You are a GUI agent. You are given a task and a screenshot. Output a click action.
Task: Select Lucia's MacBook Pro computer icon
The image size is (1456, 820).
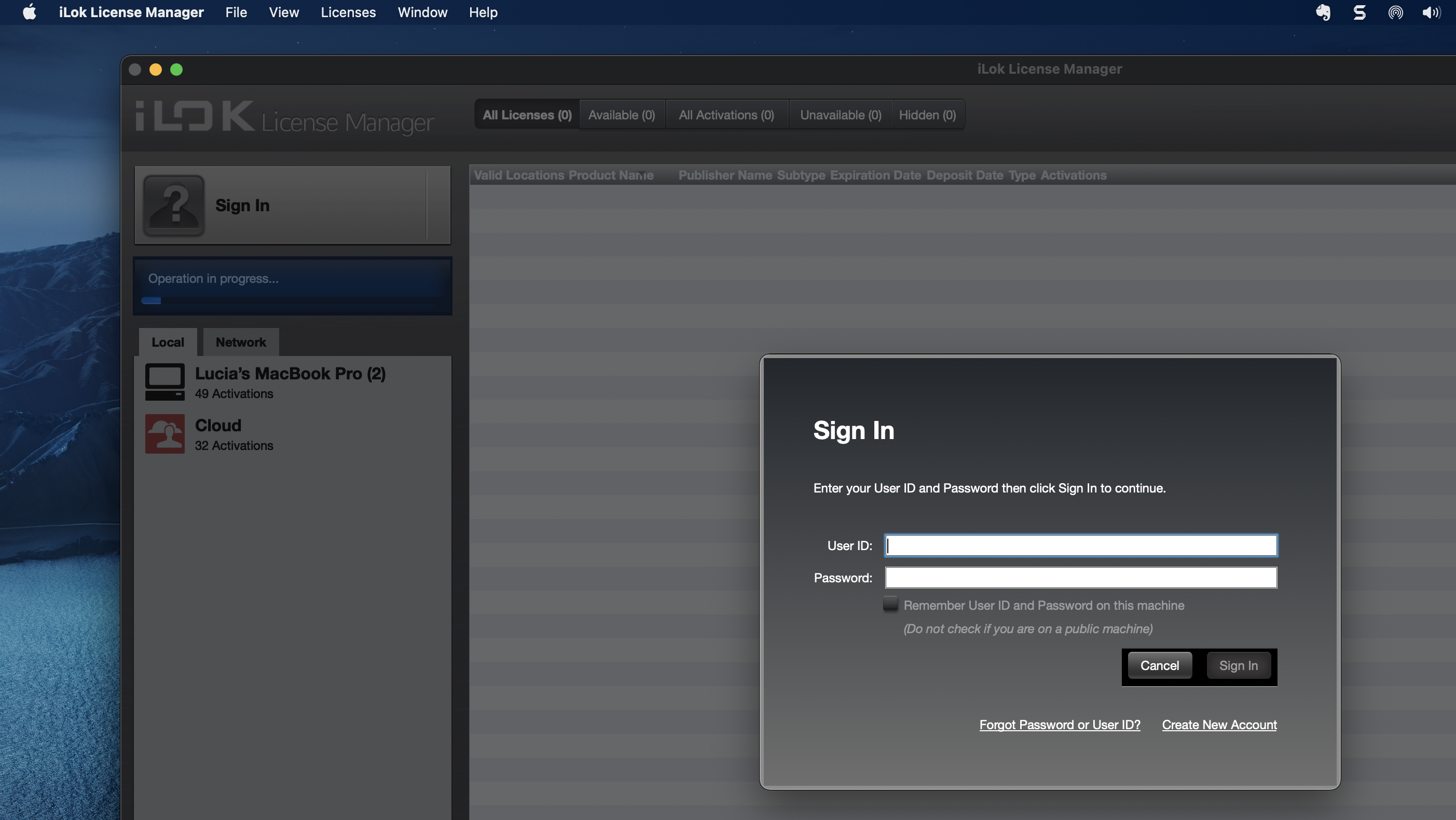[x=164, y=382]
